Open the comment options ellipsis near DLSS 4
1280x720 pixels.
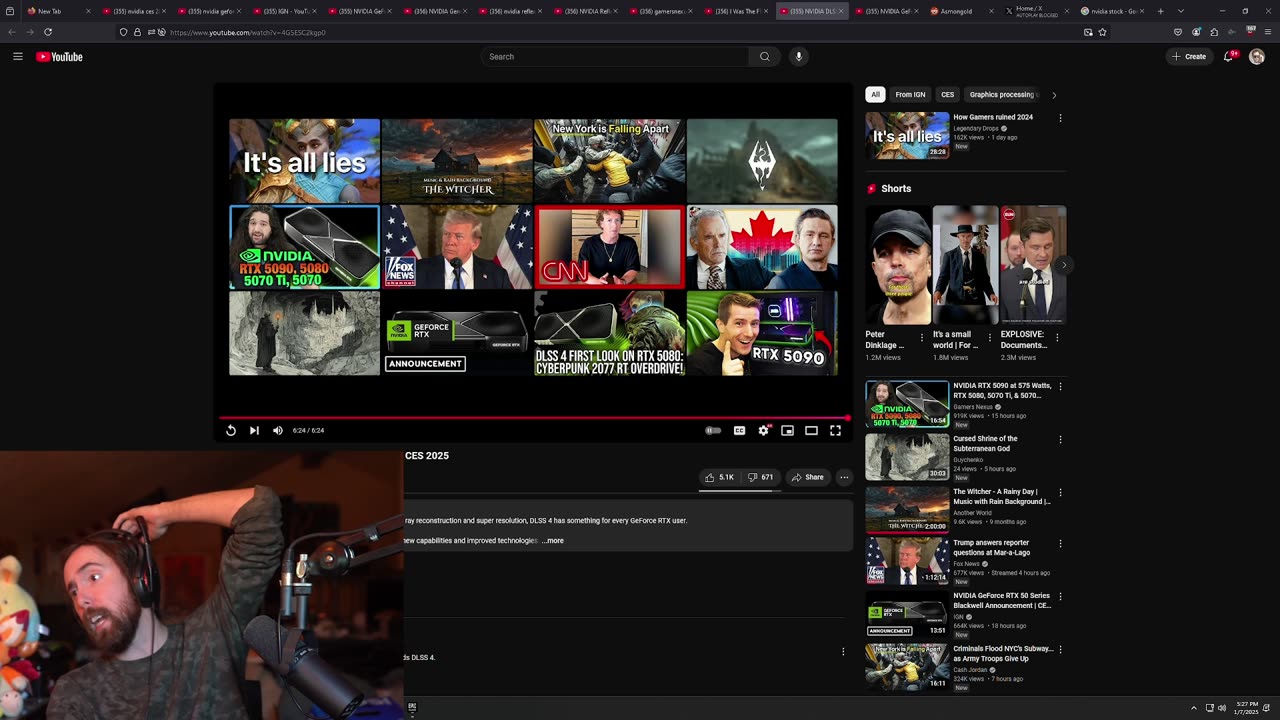click(x=843, y=652)
